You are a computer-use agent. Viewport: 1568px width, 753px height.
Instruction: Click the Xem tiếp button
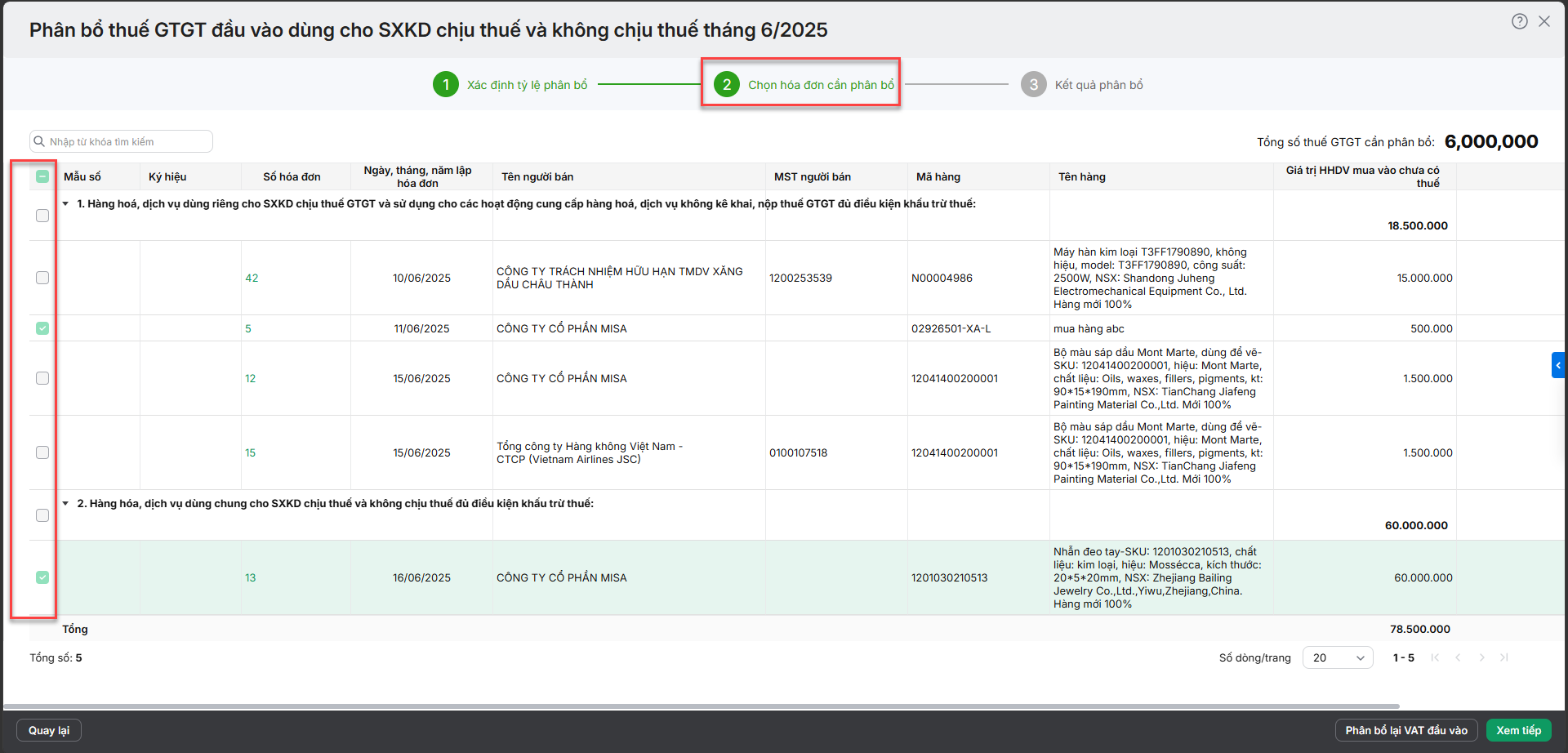(x=1518, y=730)
